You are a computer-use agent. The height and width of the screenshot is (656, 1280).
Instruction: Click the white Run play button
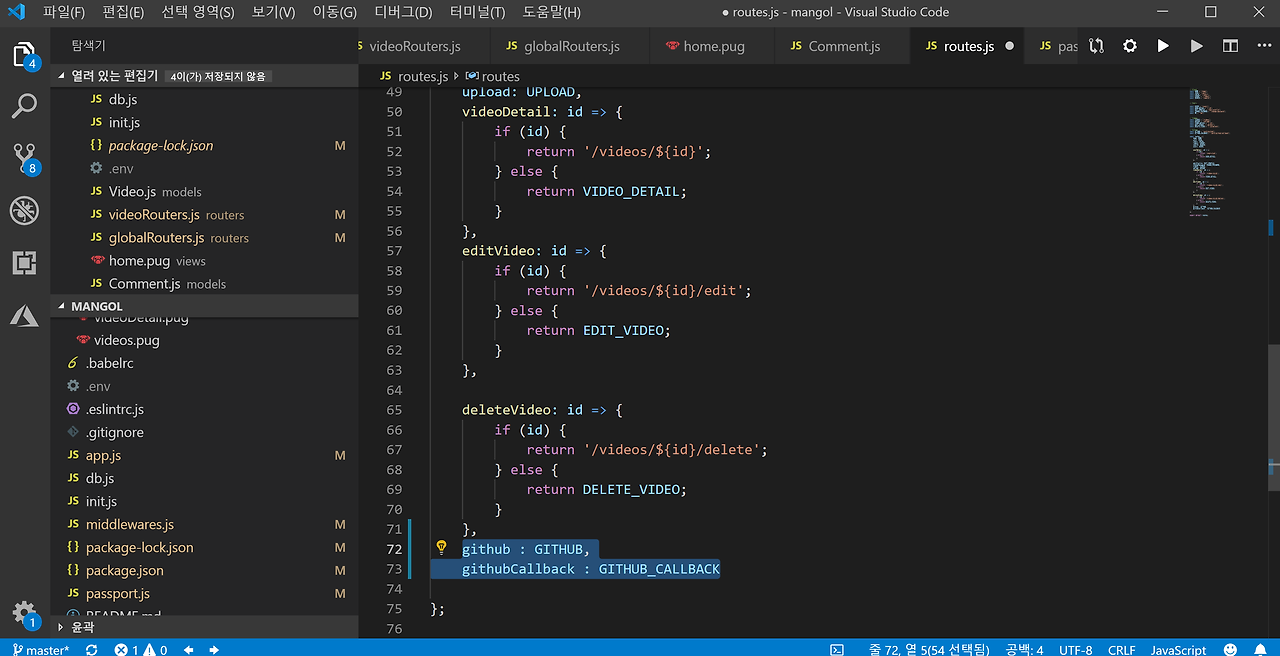pos(1163,46)
